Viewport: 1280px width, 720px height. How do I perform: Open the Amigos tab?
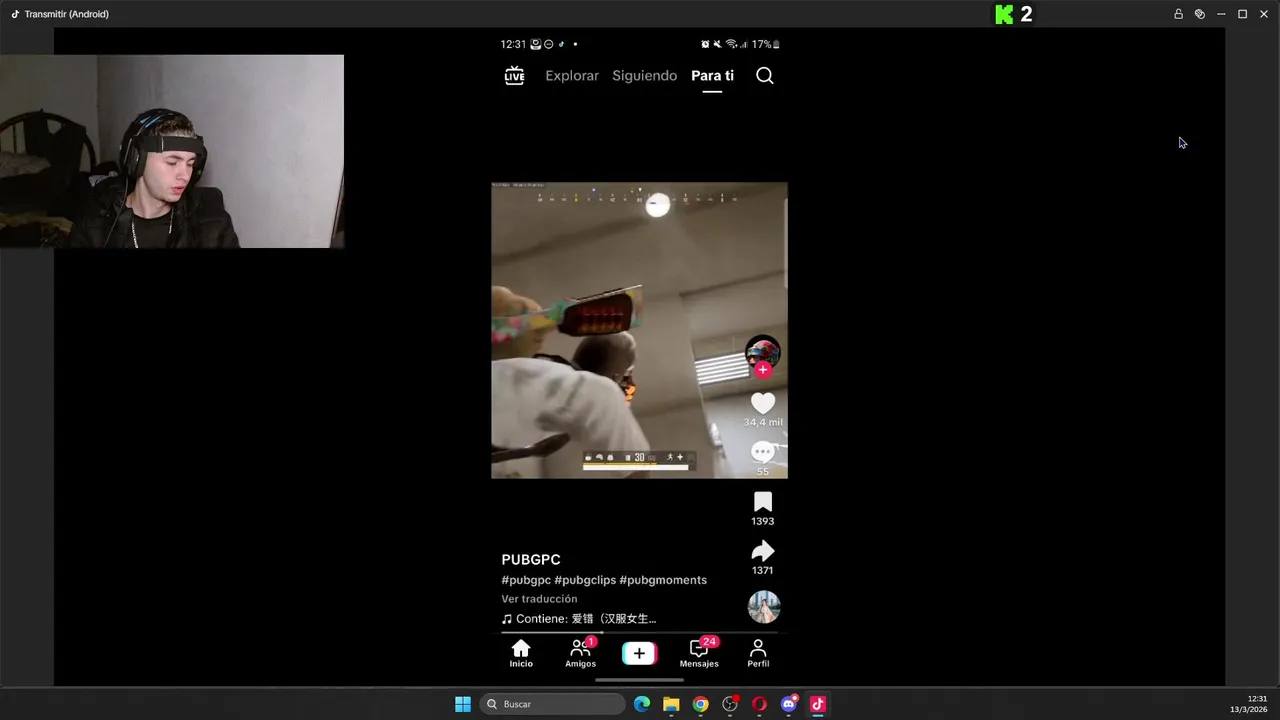[x=580, y=654]
